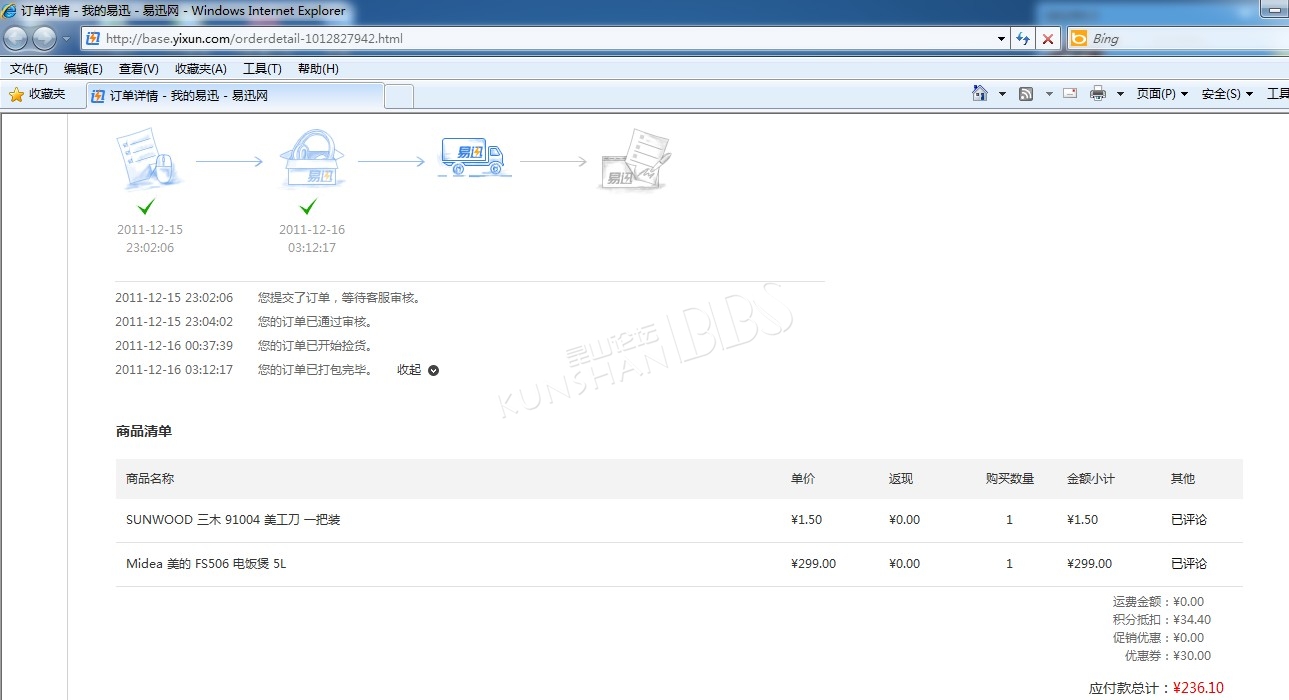Click the order submitted step icon

[x=149, y=158]
